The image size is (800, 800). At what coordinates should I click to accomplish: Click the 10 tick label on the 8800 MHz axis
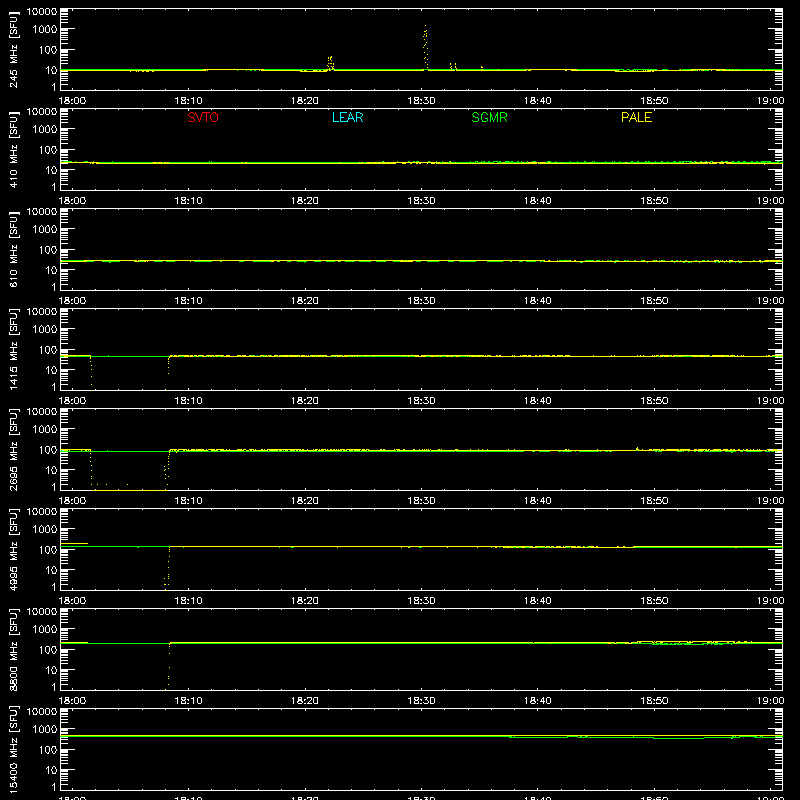(51, 670)
